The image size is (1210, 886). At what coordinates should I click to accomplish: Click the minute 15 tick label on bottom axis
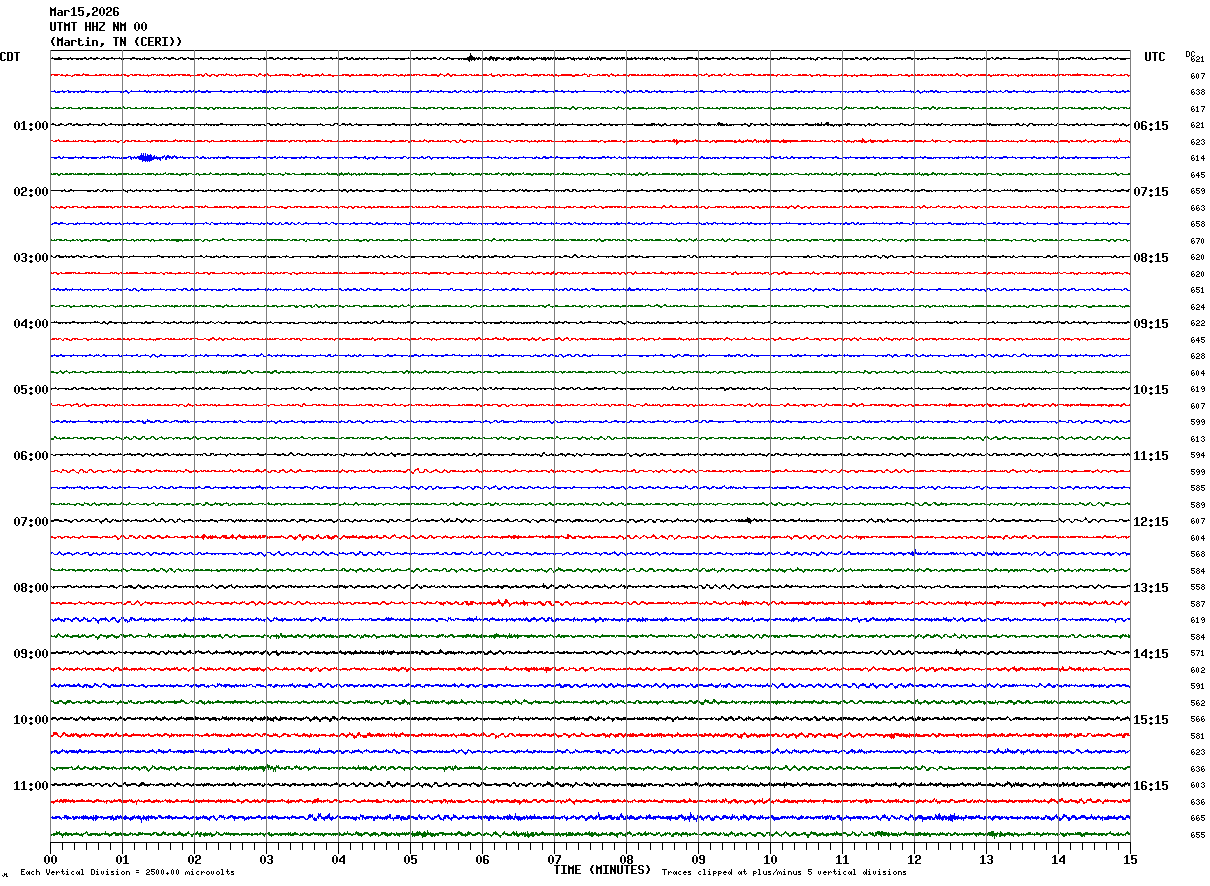coord(1129,859)
